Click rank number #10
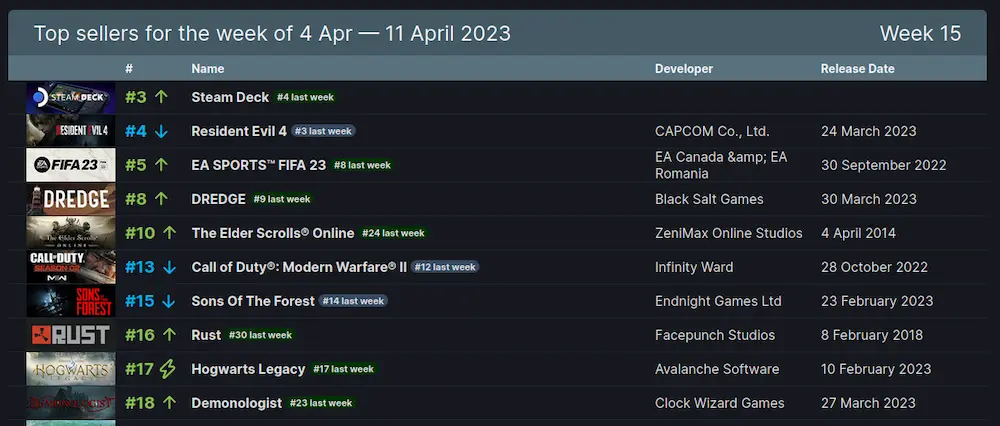The image size is (1000, 426). pyautogui.click(x=140, y=233)
